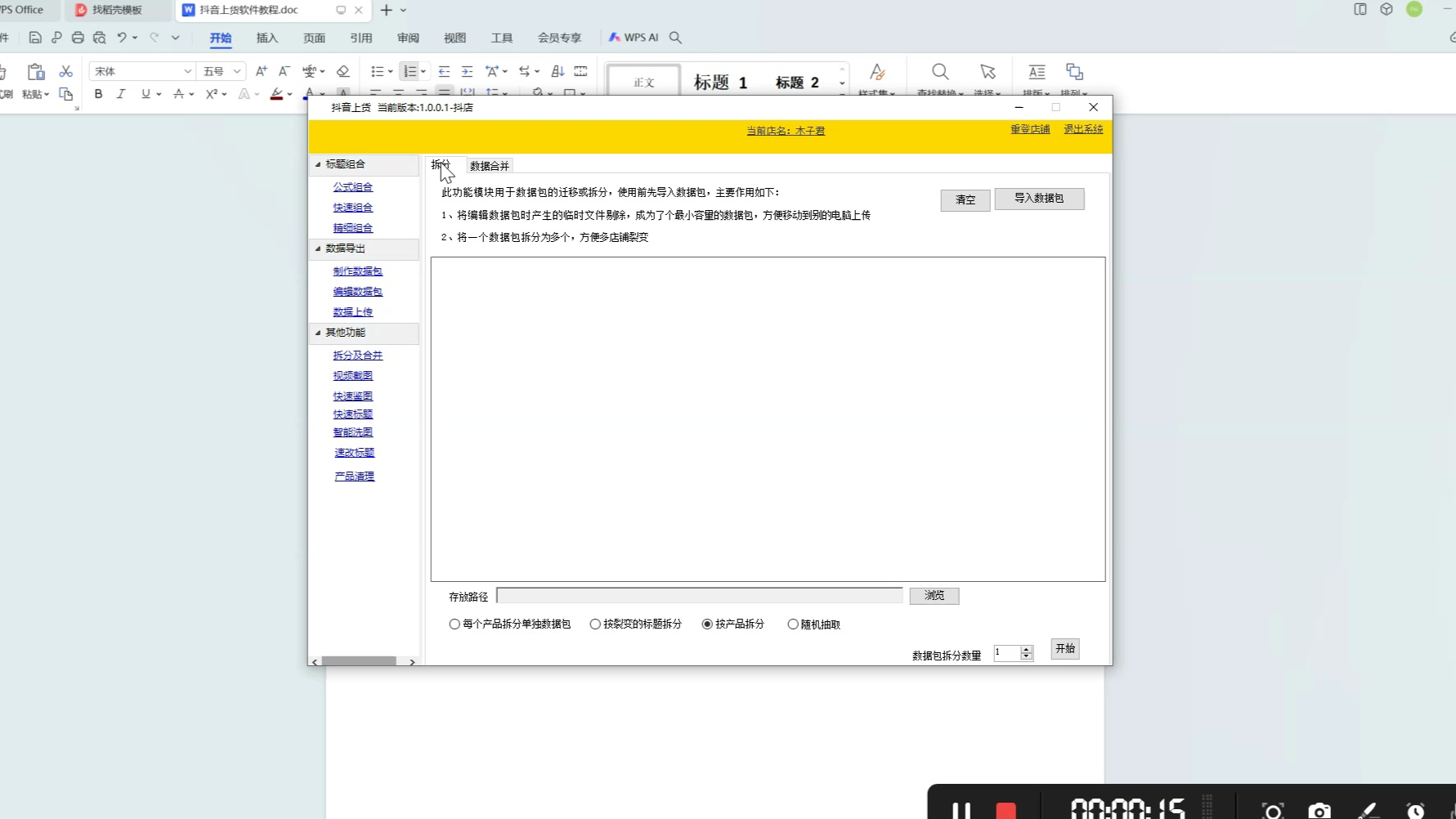Click the clear formatting eraser icon
Viewport: 1456px width, 819px height.
pyautogui.click(x=343, y=72)
